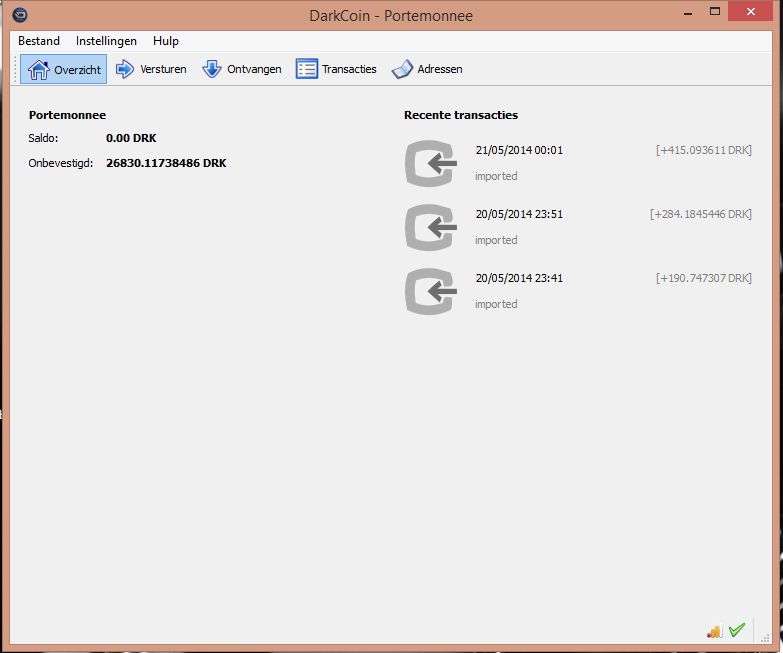Click the Onbevestigd label
The width and height of the screenshot is (783, 653).
tap(60, 163)
